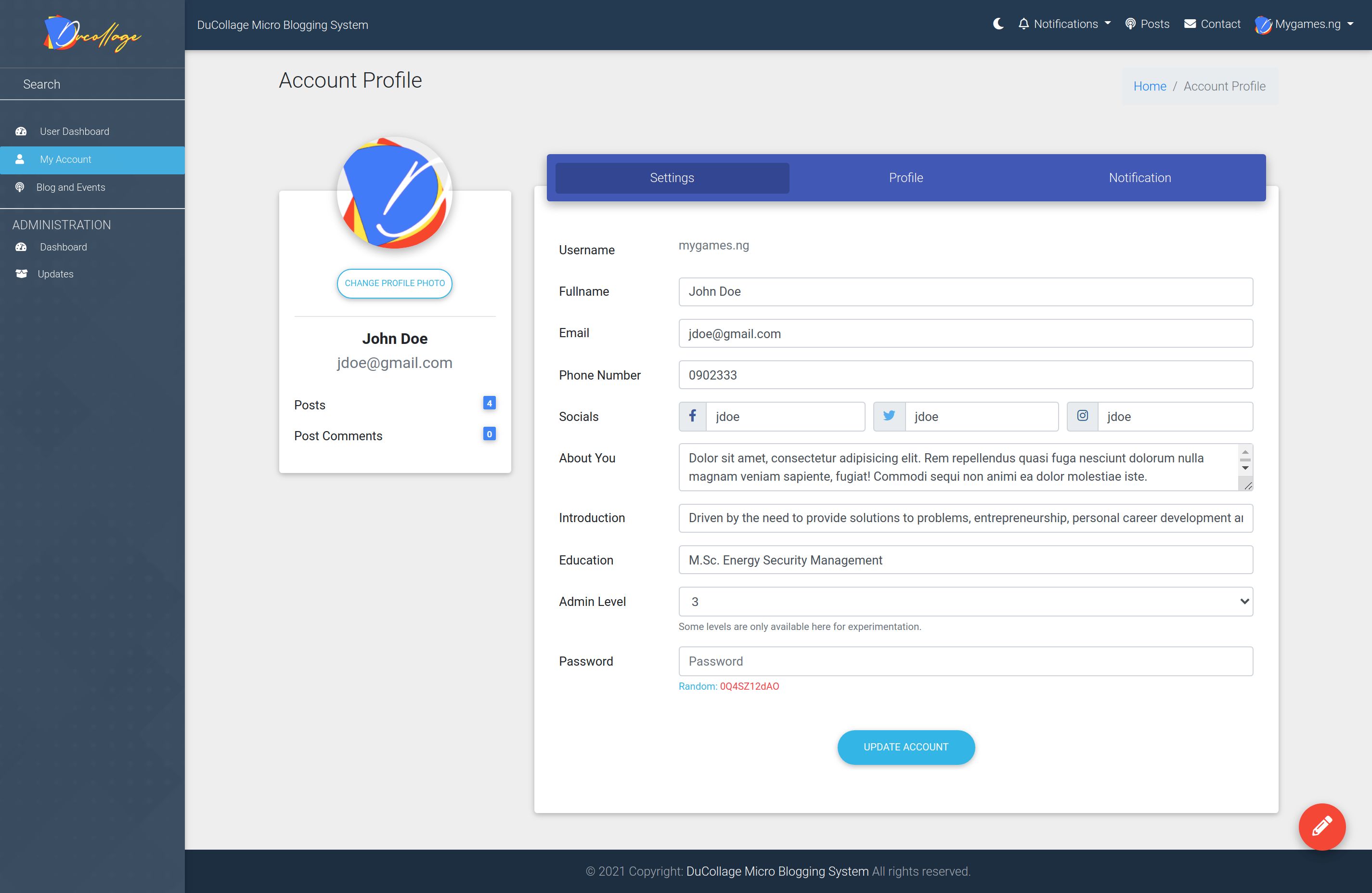Click About You scrollbar up arrow
This screenshot has width=1372, height=893.
coord(1245,452)
